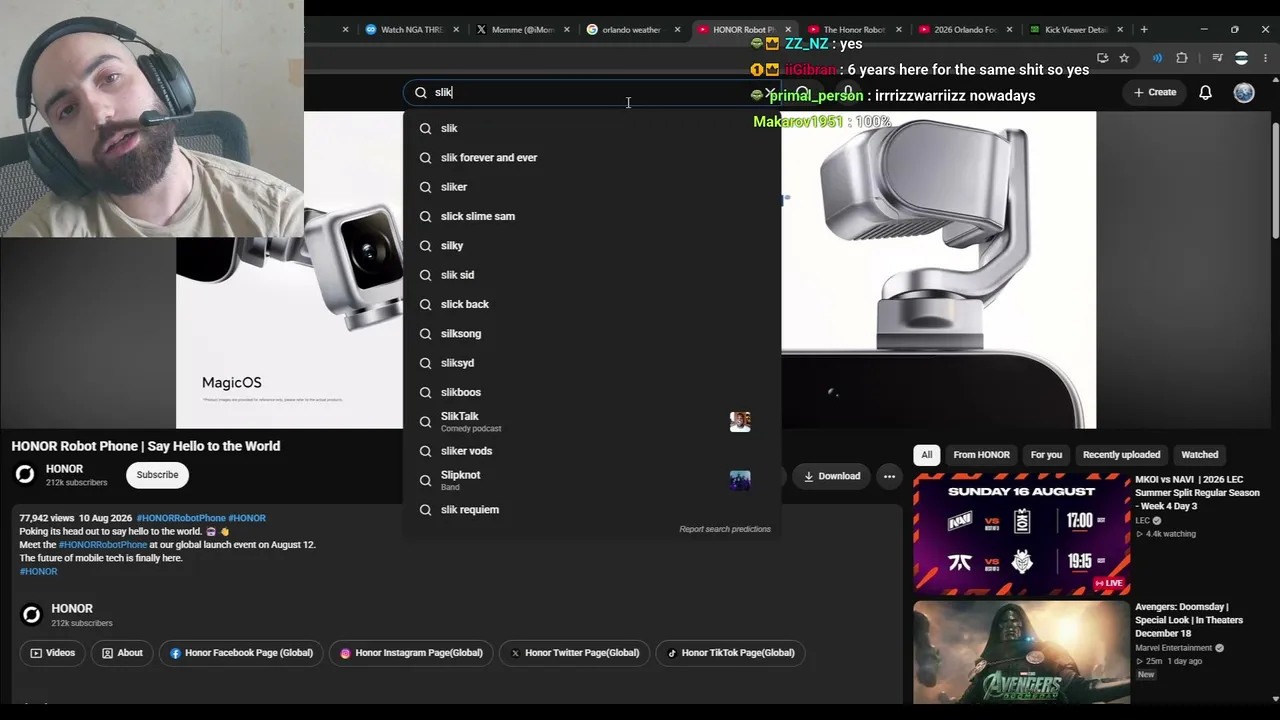Switch to the 2026 Orlando tab
This screenshot has height=720, width=1280.
[x=964, y=30]
